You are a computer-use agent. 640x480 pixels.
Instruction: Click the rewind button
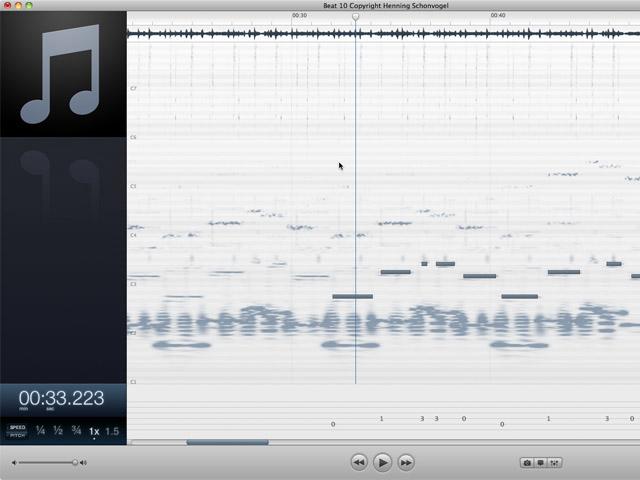pyautogui.click(x=359, y=462)
